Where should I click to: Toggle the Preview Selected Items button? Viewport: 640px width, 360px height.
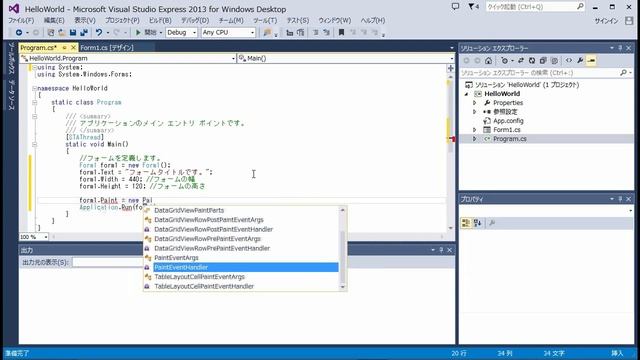point(591,60)
